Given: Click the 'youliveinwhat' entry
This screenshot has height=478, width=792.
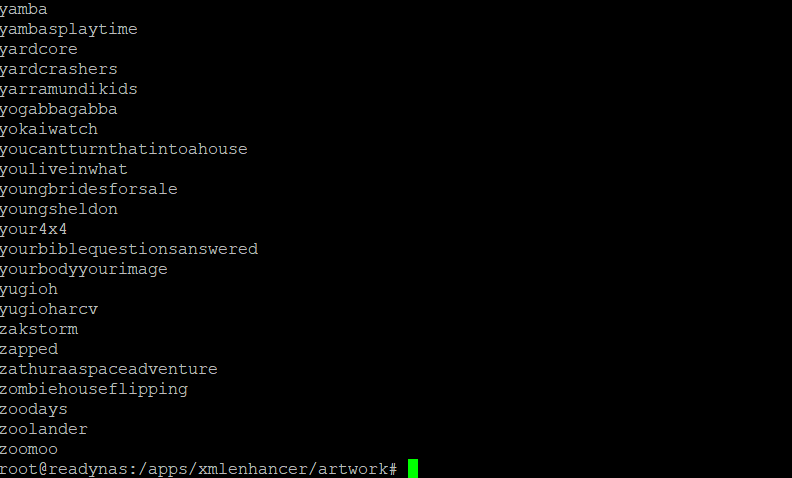Looking at the screenshot, I should (63, 169).
